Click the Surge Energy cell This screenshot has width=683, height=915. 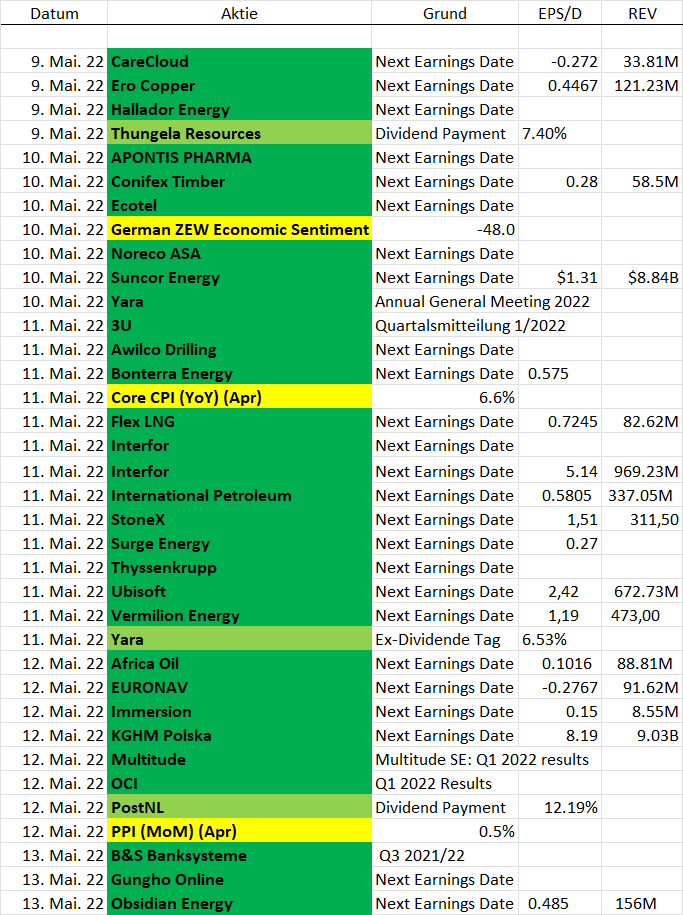239,543
